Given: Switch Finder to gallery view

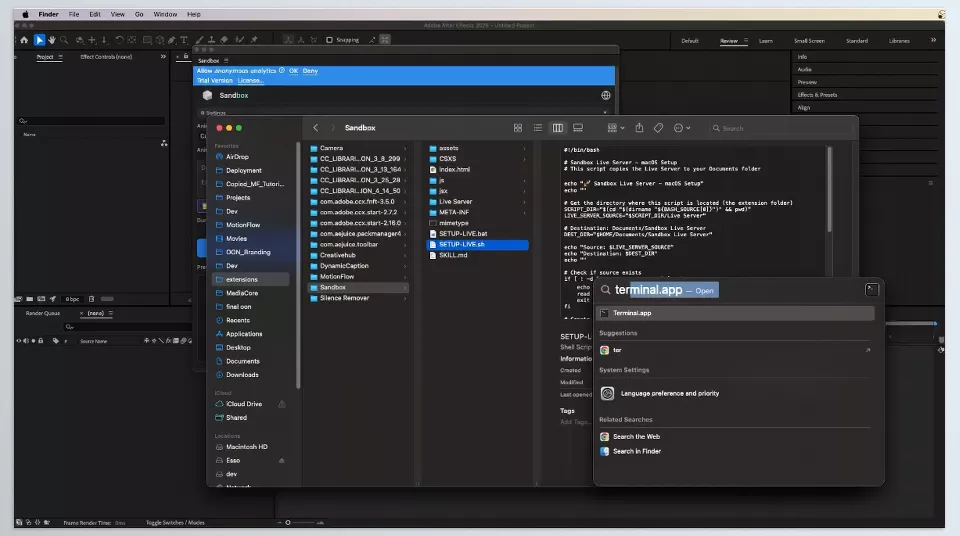Looking at the screenshot, I should pos(577,128).
